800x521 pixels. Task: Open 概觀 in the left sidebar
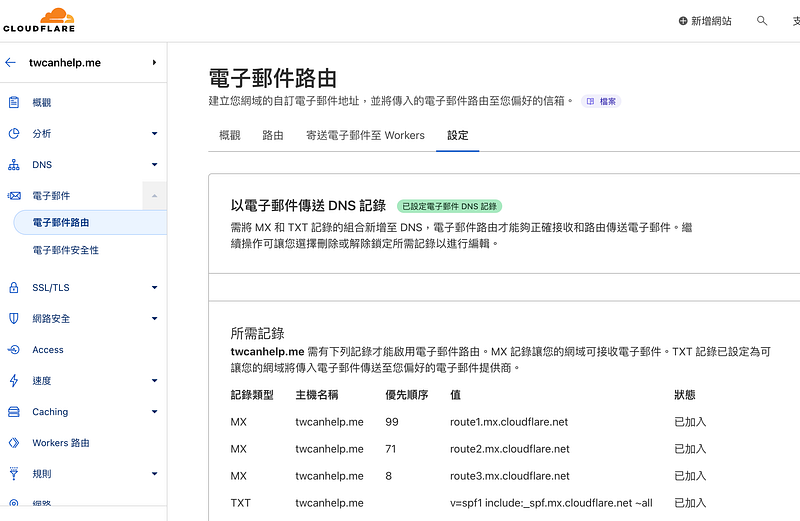point(41,103)
